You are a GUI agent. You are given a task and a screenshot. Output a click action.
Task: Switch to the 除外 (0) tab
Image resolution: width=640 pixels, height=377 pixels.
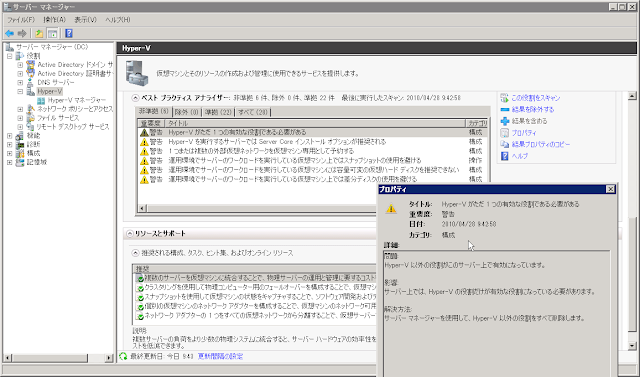[187, 112]
